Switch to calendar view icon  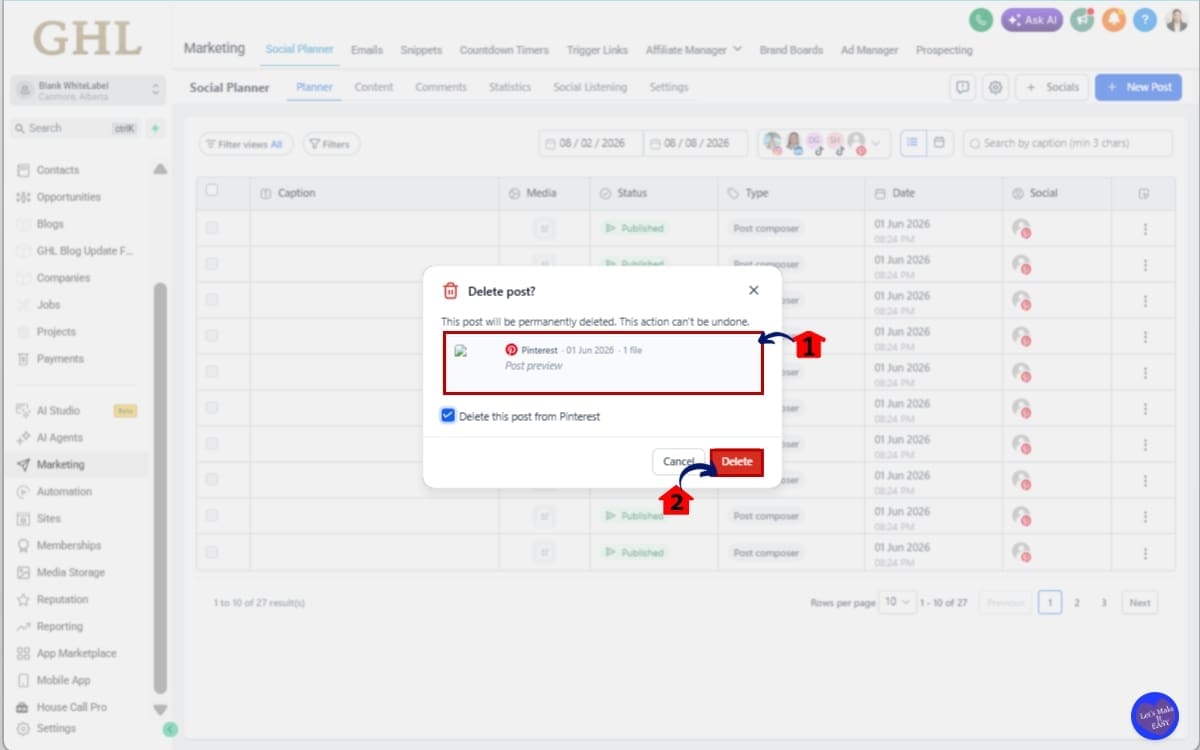pos(939,143)
